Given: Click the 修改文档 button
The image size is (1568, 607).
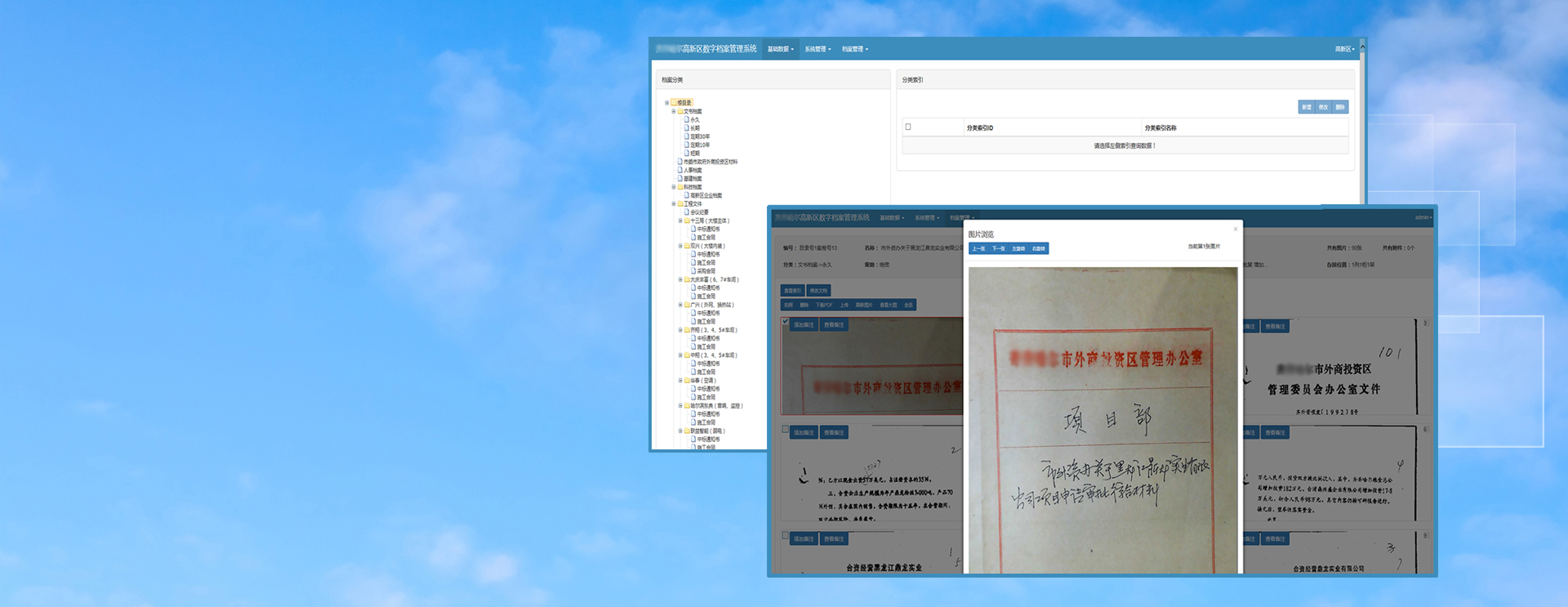Looking at the screenshot, I should click(818, 291).
